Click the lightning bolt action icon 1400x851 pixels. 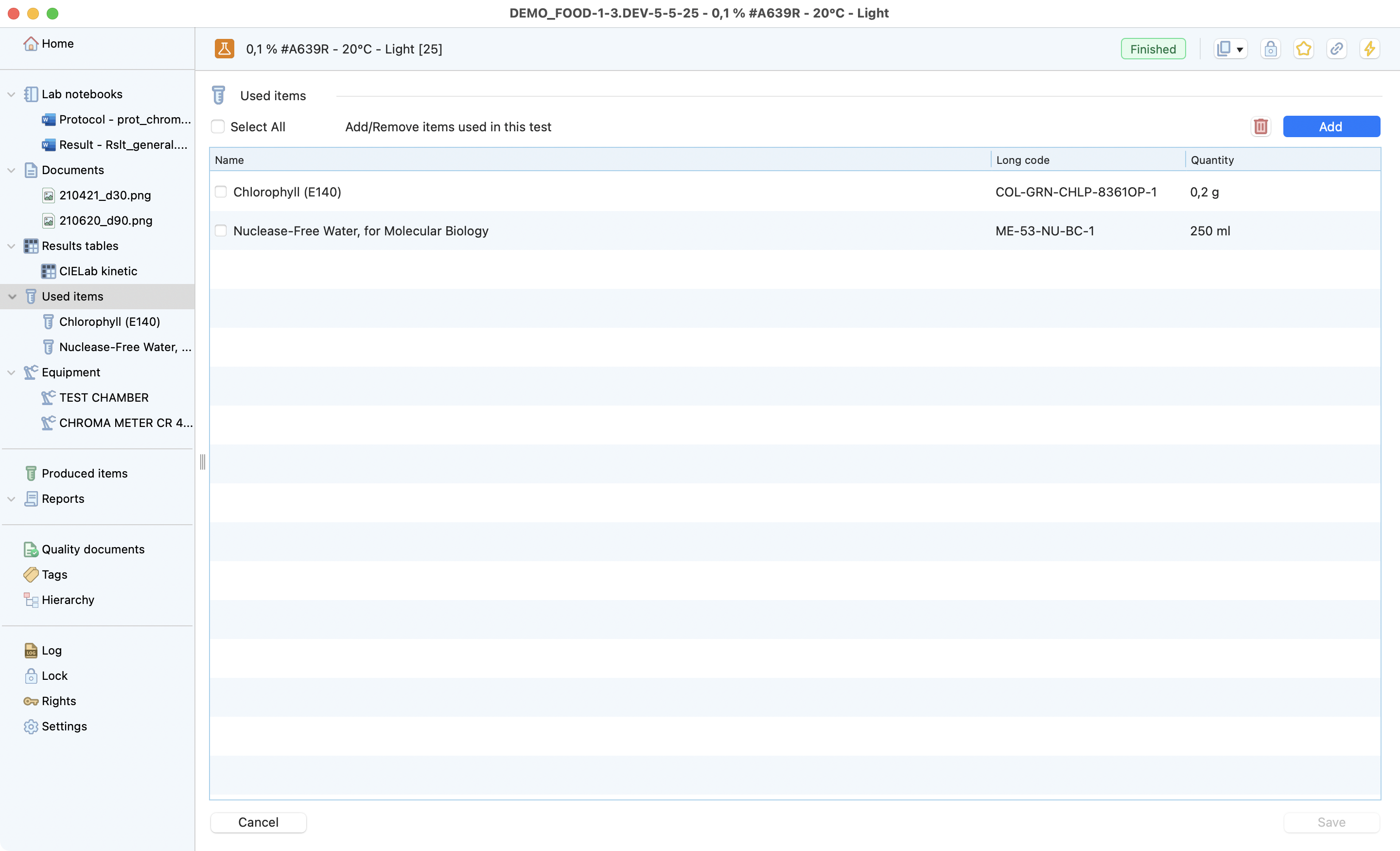tap(1369, 49)
